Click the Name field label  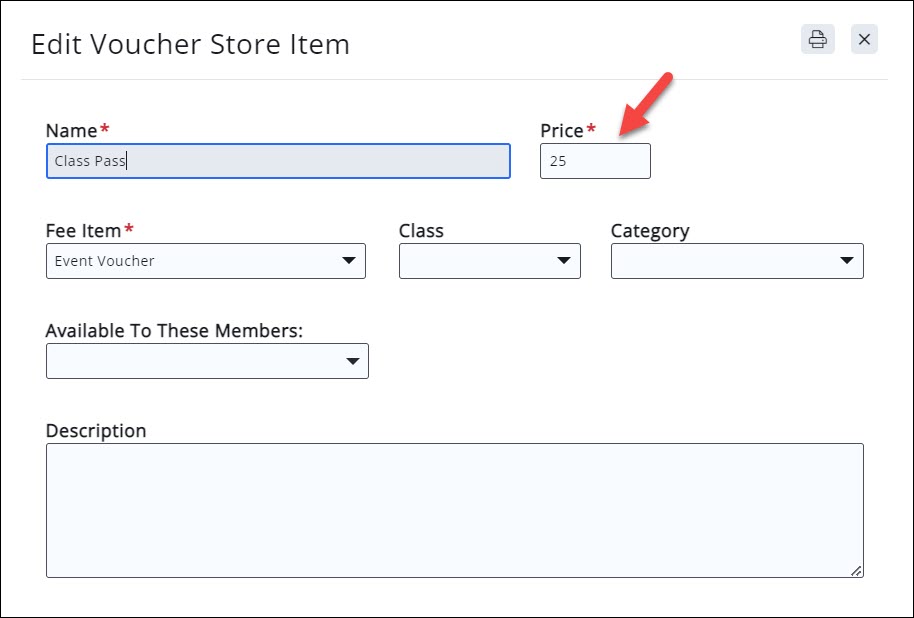tap(72, 131)
